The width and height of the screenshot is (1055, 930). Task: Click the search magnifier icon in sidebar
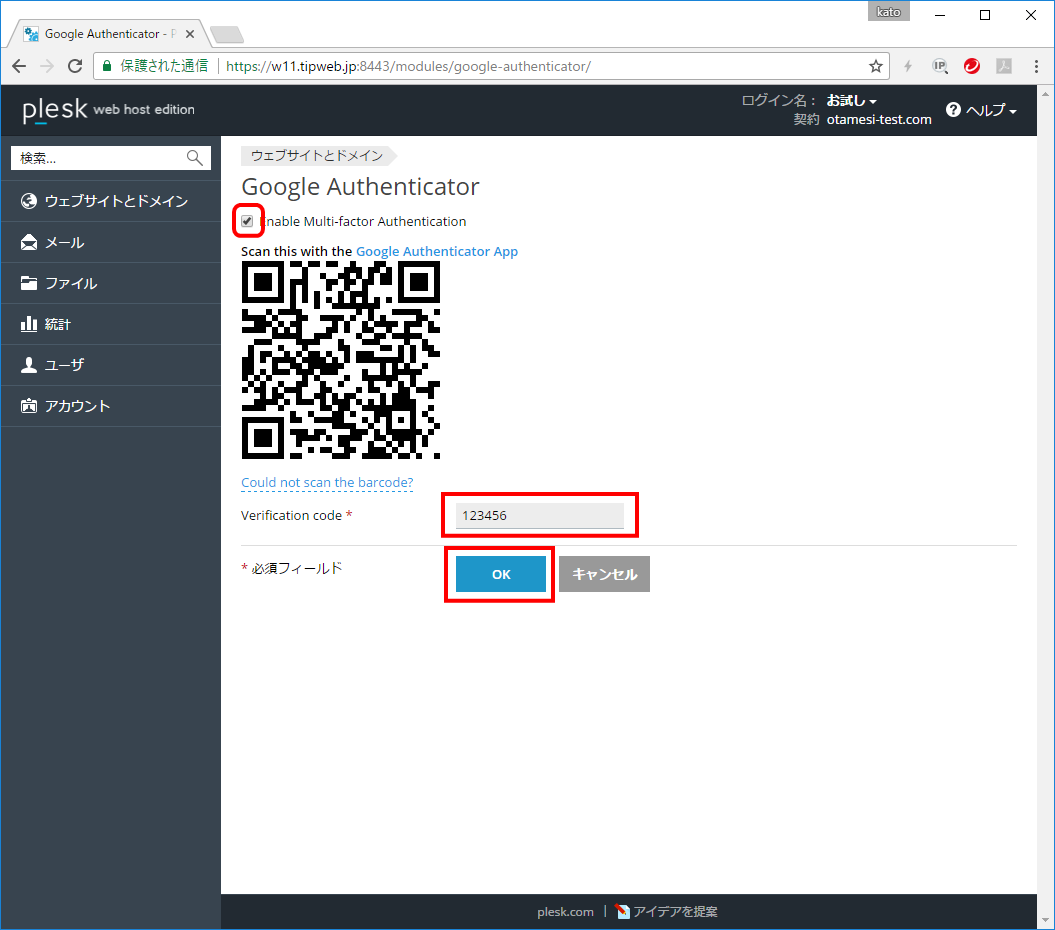(194, 158)
